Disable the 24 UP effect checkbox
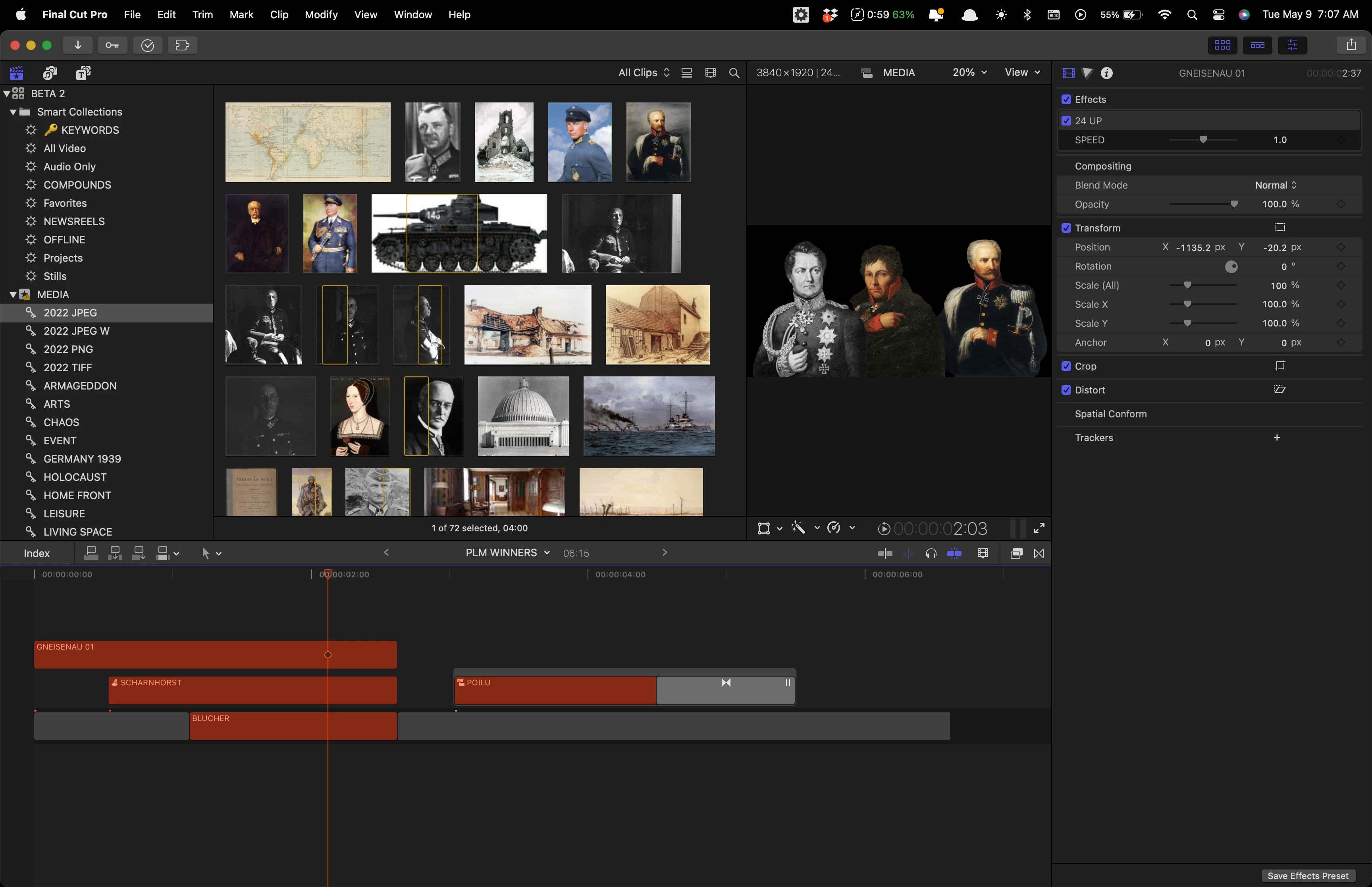Screen dimensions: 1372x887 point(1066,121)
